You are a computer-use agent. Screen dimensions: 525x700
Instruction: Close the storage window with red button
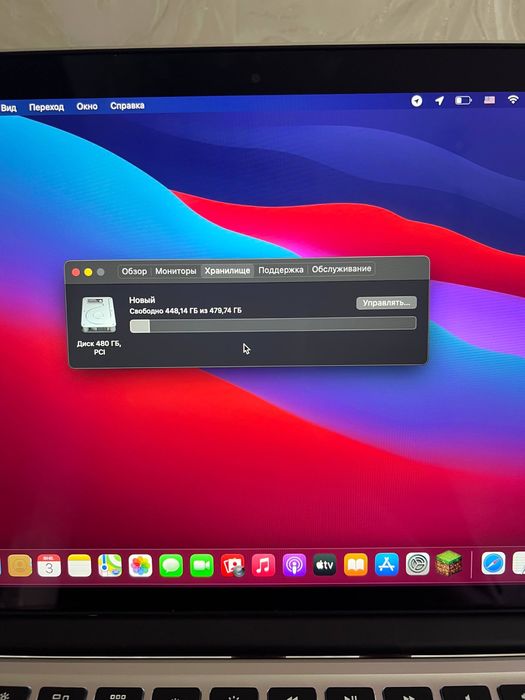click(76, 272)
